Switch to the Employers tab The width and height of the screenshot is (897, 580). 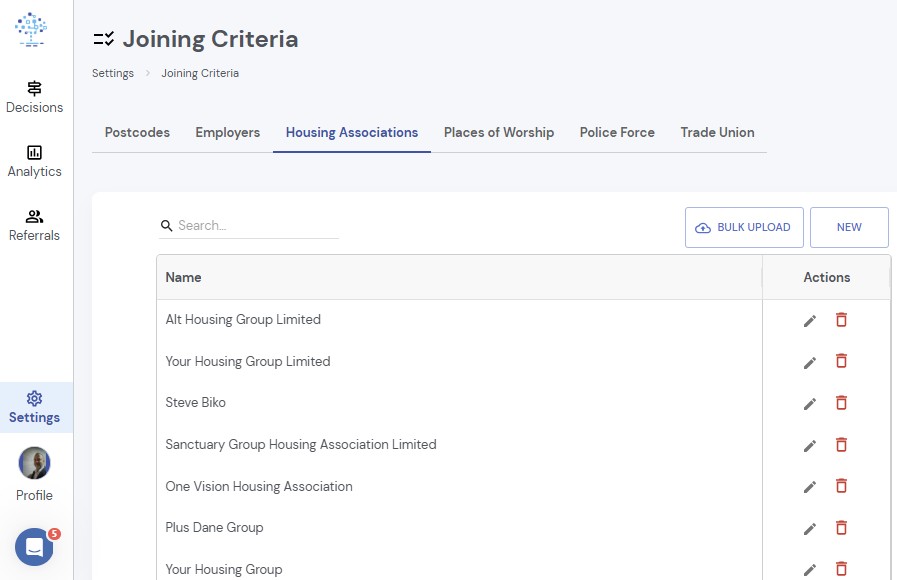228,133
